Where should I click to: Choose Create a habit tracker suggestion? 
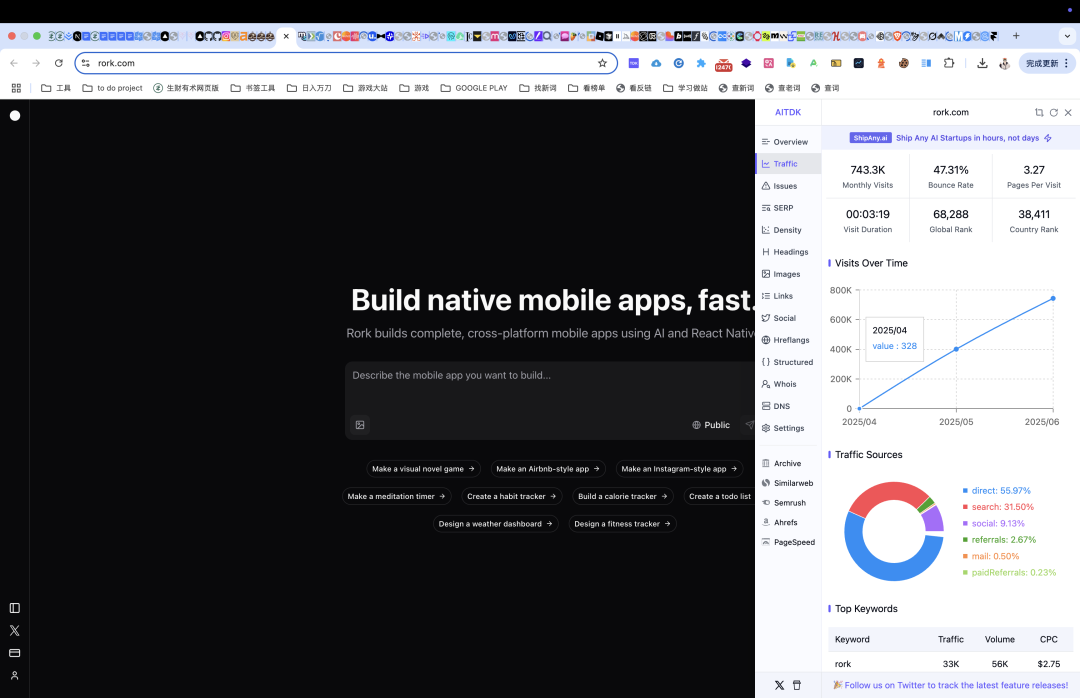[x=512, y=497]
